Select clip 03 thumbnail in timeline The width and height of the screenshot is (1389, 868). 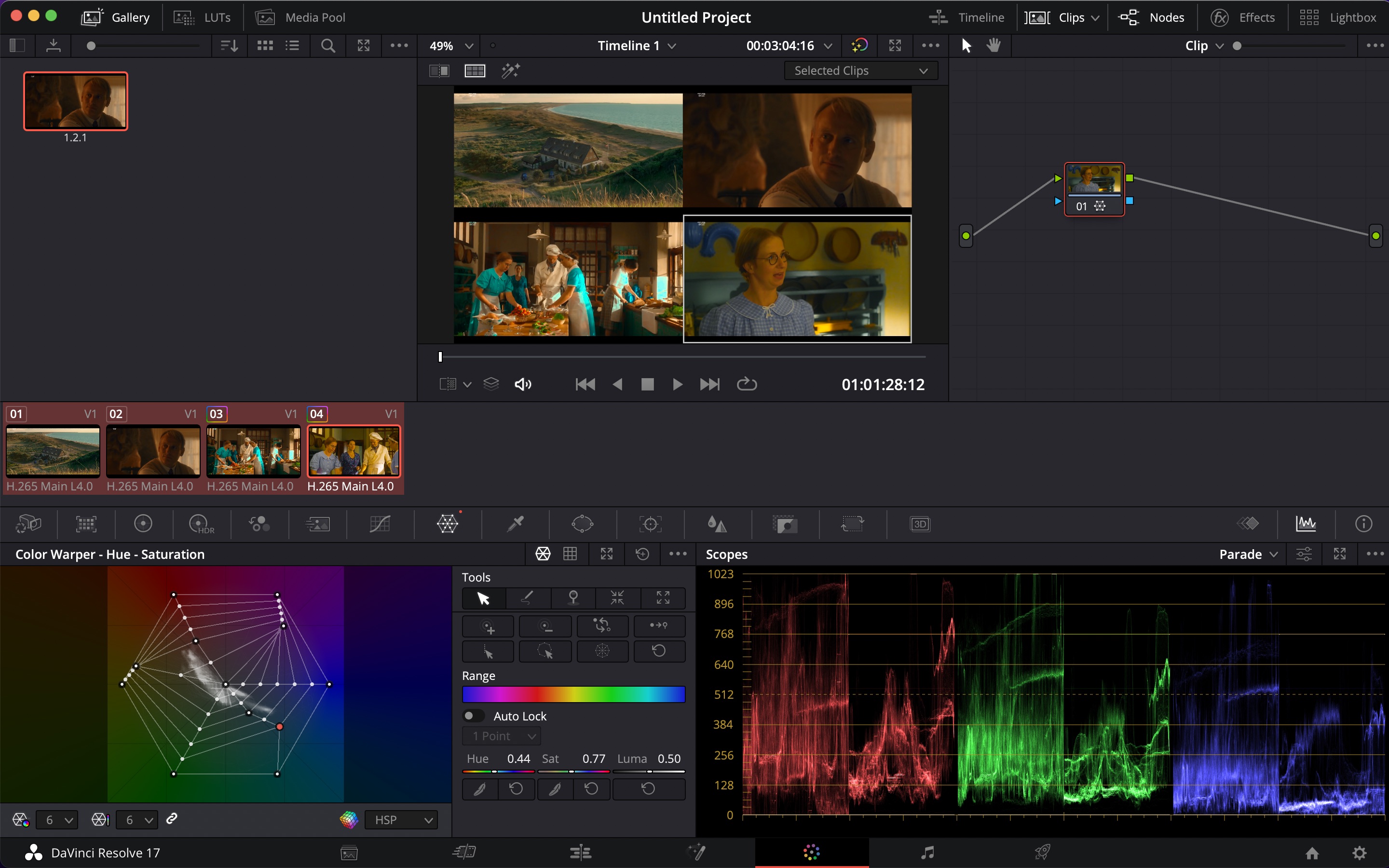point(253,451)
